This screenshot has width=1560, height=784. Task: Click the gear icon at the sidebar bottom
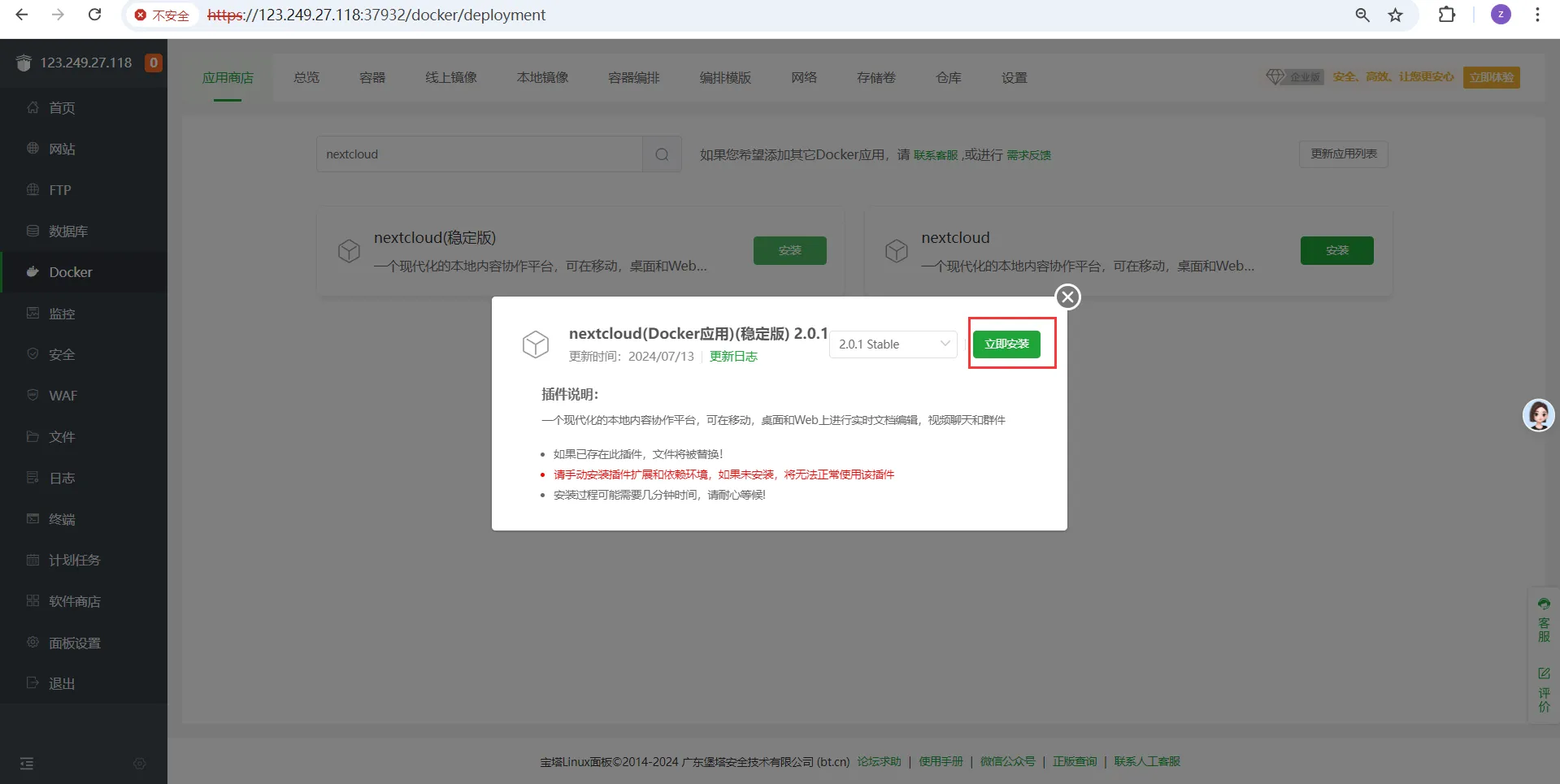tap(140, 764)
